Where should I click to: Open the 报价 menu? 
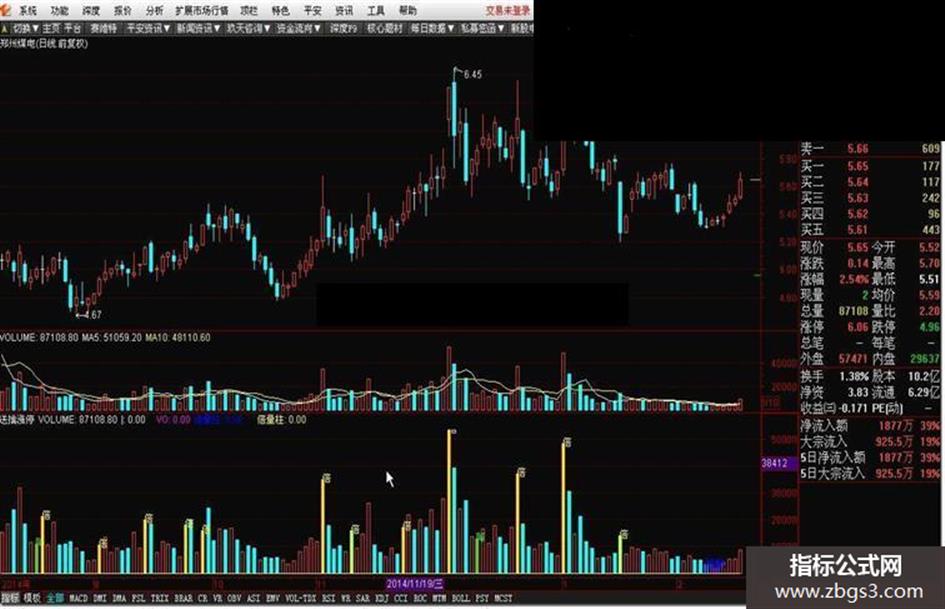[x=122, y=11]
